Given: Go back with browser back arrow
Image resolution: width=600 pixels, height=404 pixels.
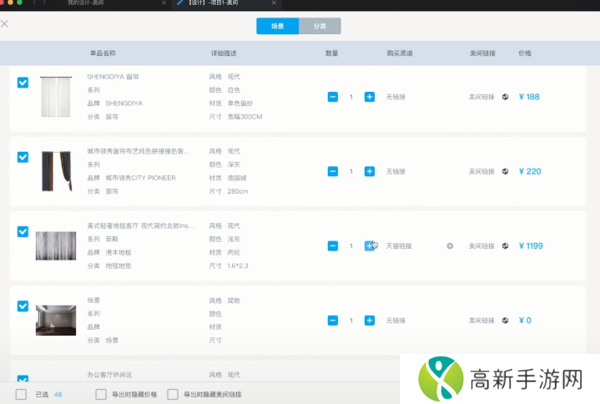Looking at the screenshot, I should (34, 2).
